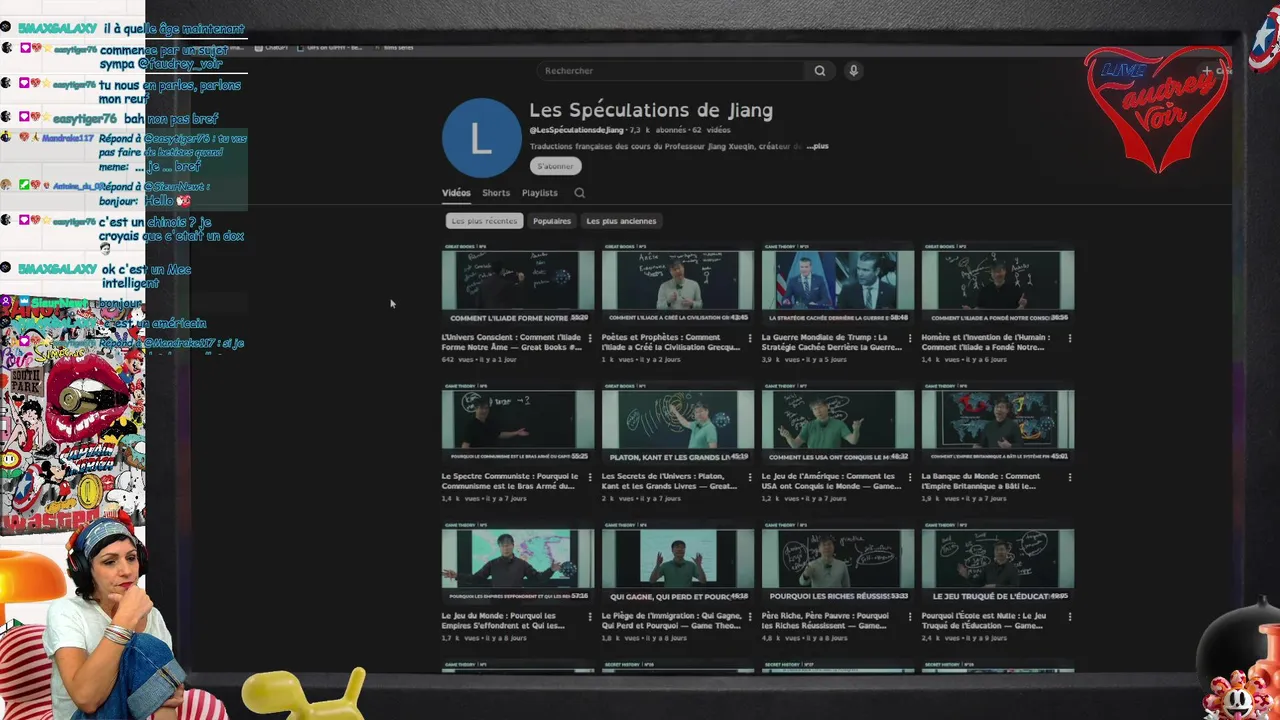Screen dimensions: 1280x720
Task: Expand channel description with ...plus
Action: point(818,146)
